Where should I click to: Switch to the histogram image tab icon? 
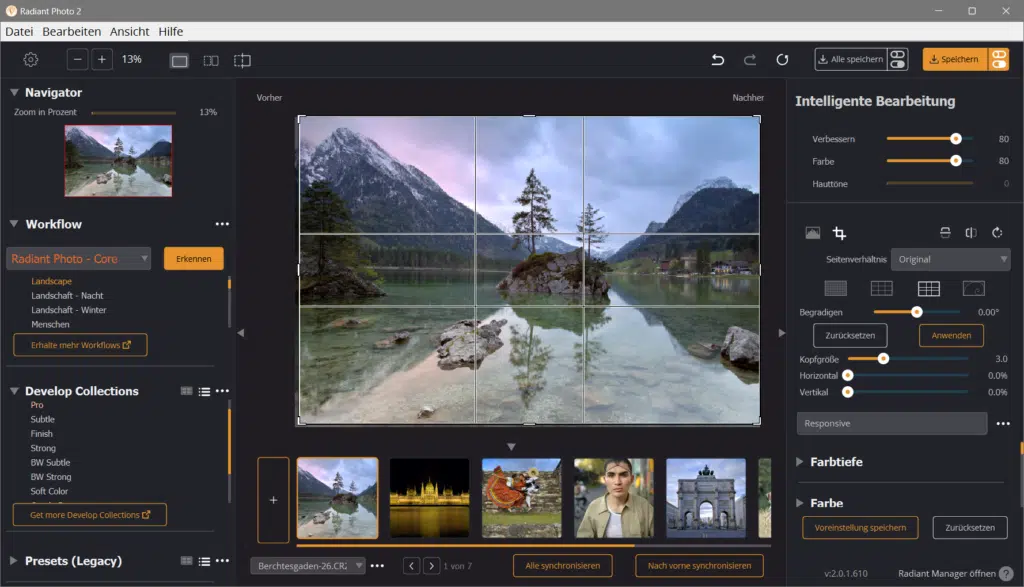click(812, 233)
